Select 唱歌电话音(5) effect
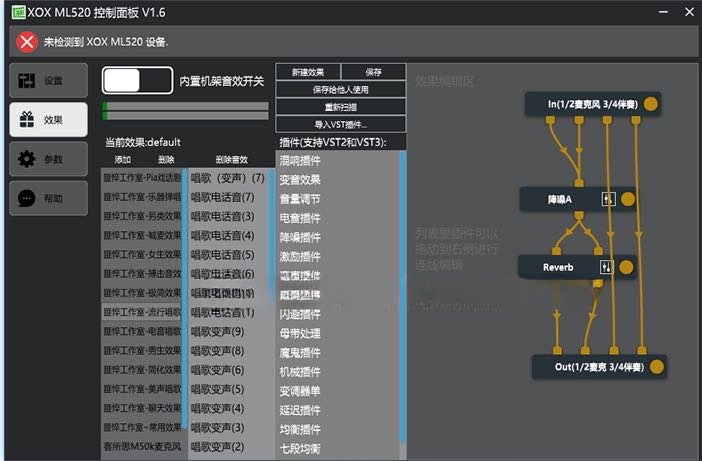This screenshot has height=461, width=702. click(228, 255)
